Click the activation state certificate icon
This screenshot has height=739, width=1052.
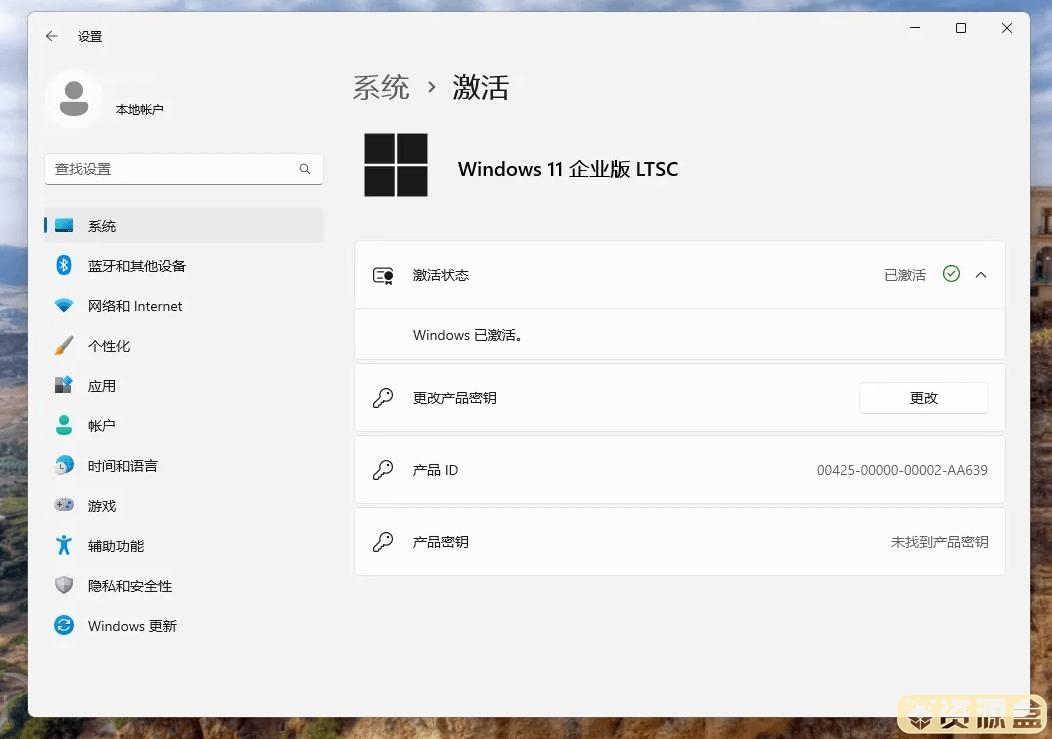[383, 275]
